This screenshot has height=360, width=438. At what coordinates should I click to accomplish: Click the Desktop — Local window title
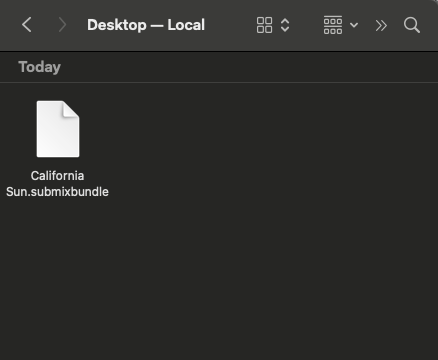146,25
